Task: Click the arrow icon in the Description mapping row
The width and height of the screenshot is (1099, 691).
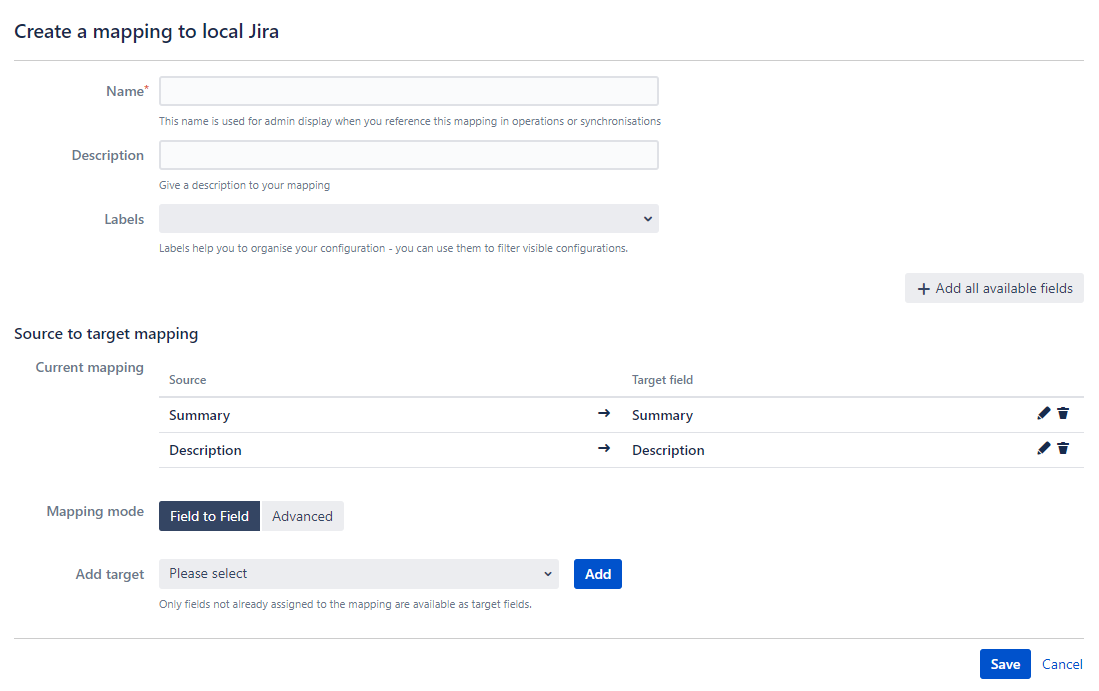Action: [x=604, y=449]
